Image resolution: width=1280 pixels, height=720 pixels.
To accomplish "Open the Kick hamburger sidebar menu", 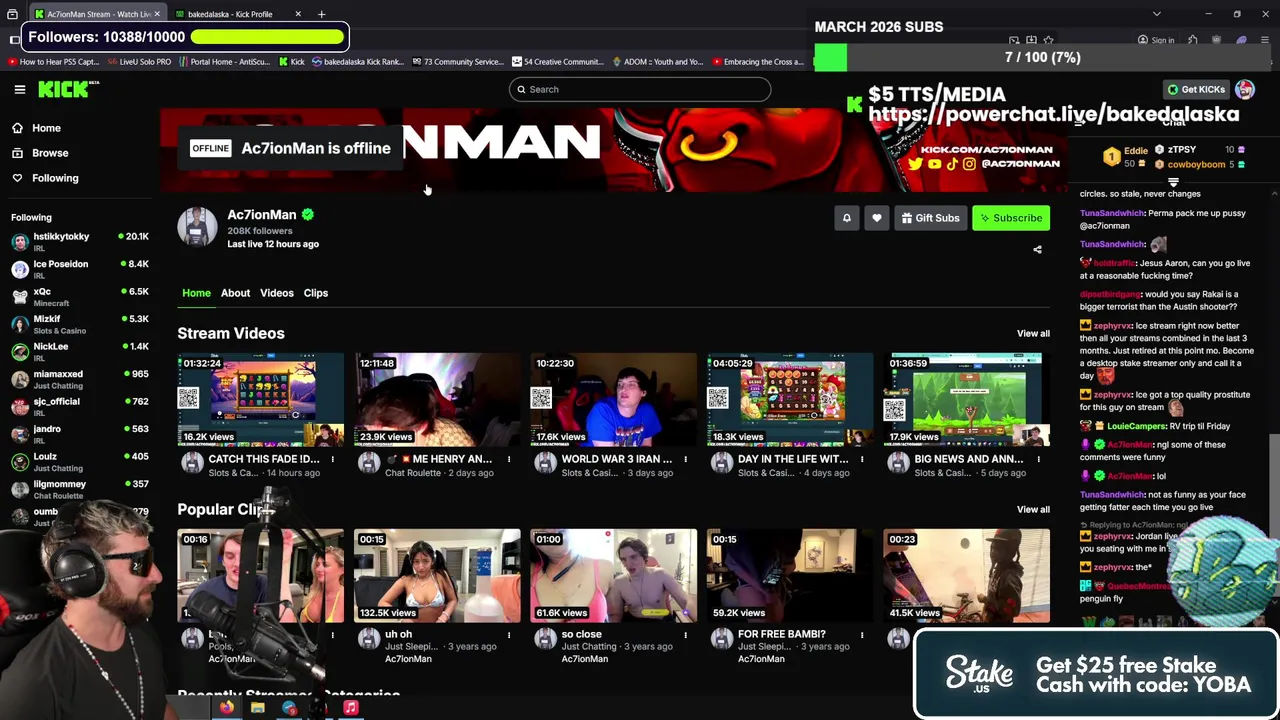I will coord(19,89).
